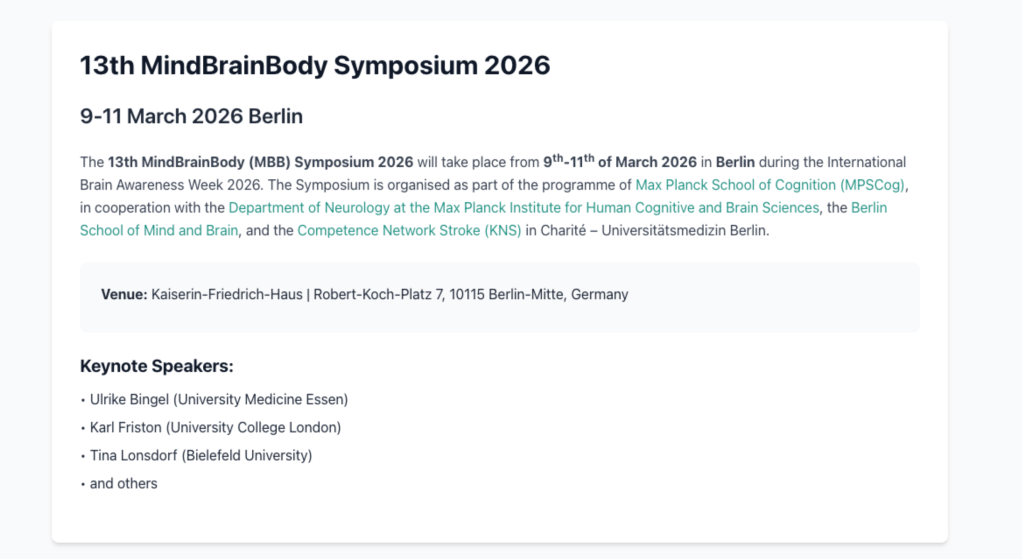Open the Berlin School of Mind and Brain link

click(868, 208)
